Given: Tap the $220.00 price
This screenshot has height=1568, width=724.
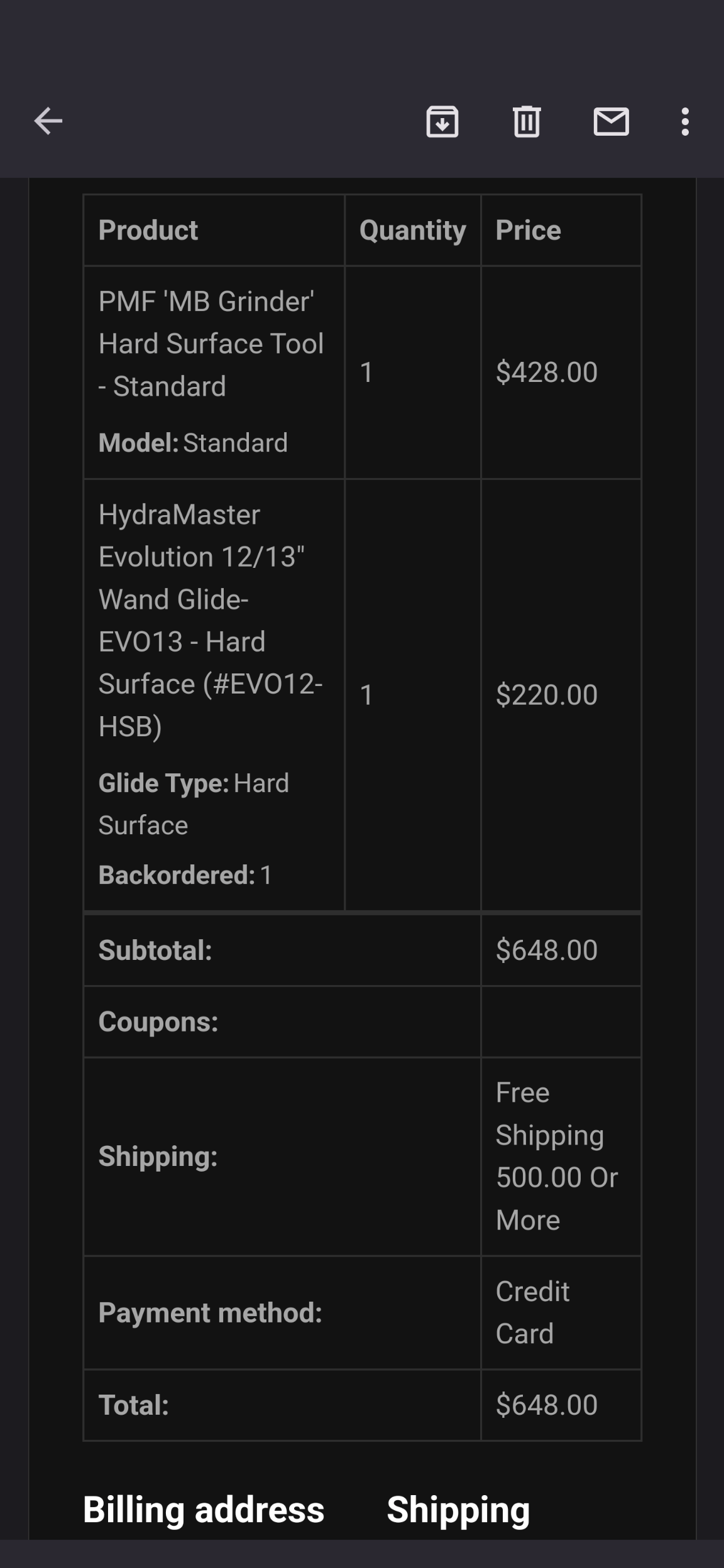Looking at the screenshot, I should click(x=546, y=695).
